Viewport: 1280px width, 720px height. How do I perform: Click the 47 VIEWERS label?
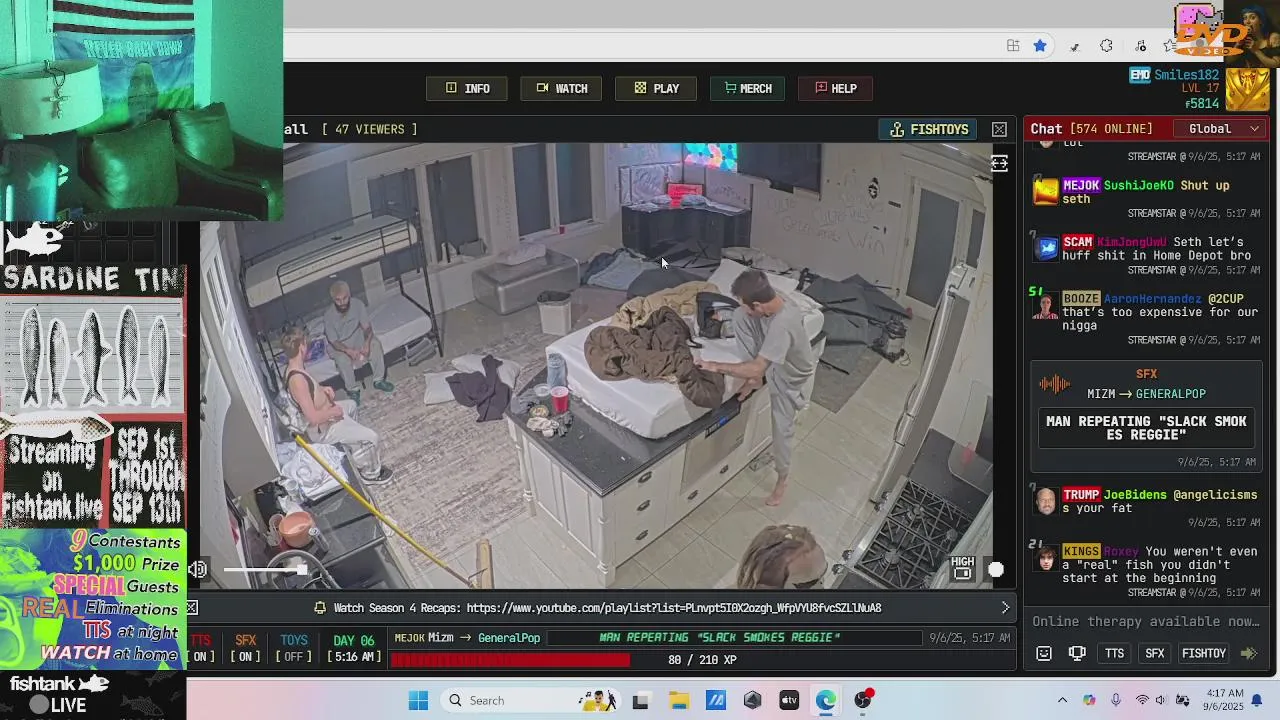(370, 129)
